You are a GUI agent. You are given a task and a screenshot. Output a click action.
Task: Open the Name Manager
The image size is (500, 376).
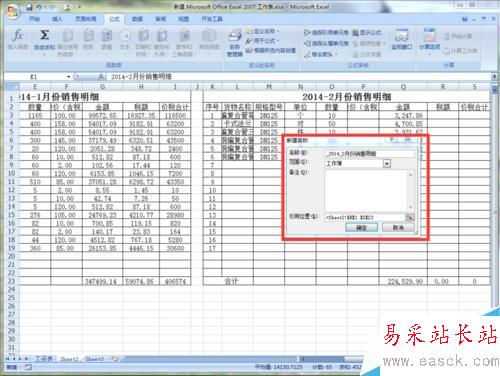(235, 43)
